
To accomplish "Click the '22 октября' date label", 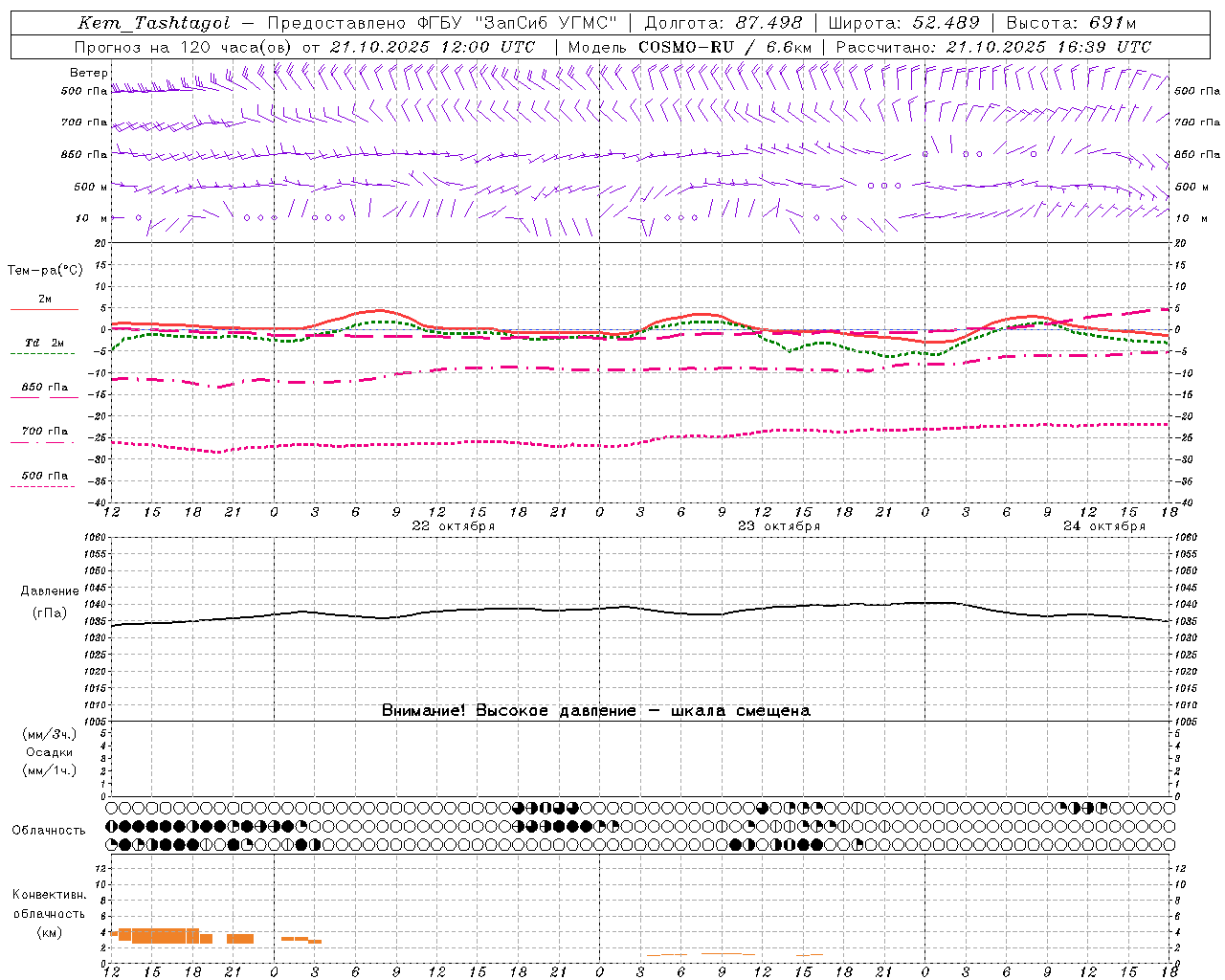I will pyautogui.click(x=453, y=526).
